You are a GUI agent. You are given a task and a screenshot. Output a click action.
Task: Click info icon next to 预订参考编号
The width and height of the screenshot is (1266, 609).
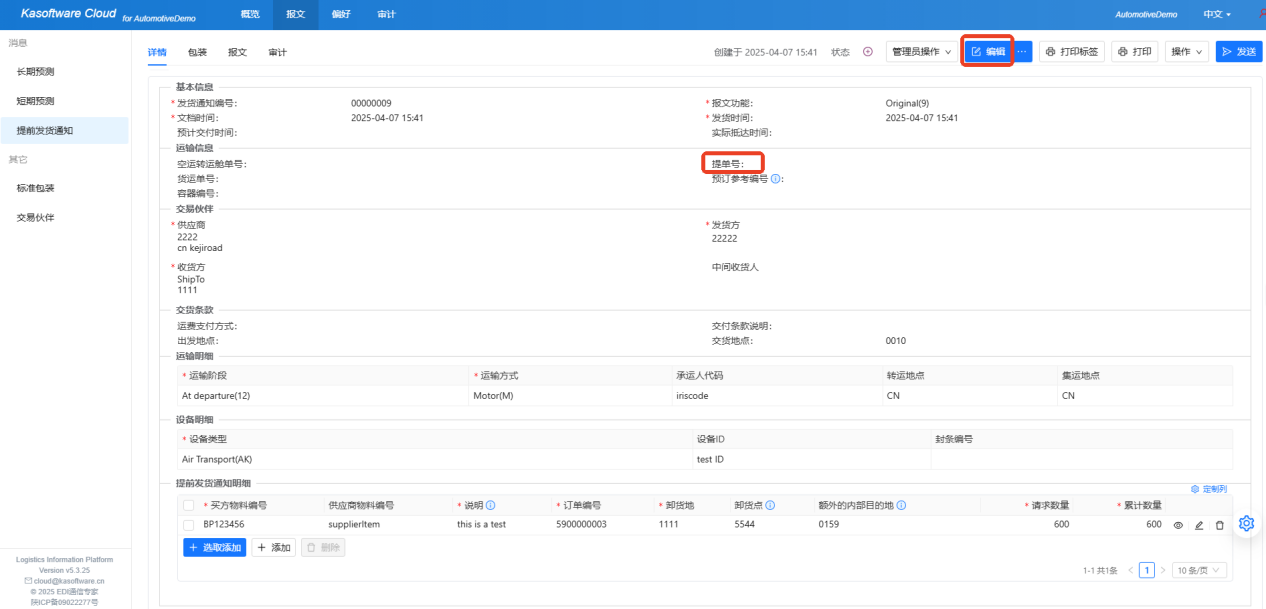776,179
